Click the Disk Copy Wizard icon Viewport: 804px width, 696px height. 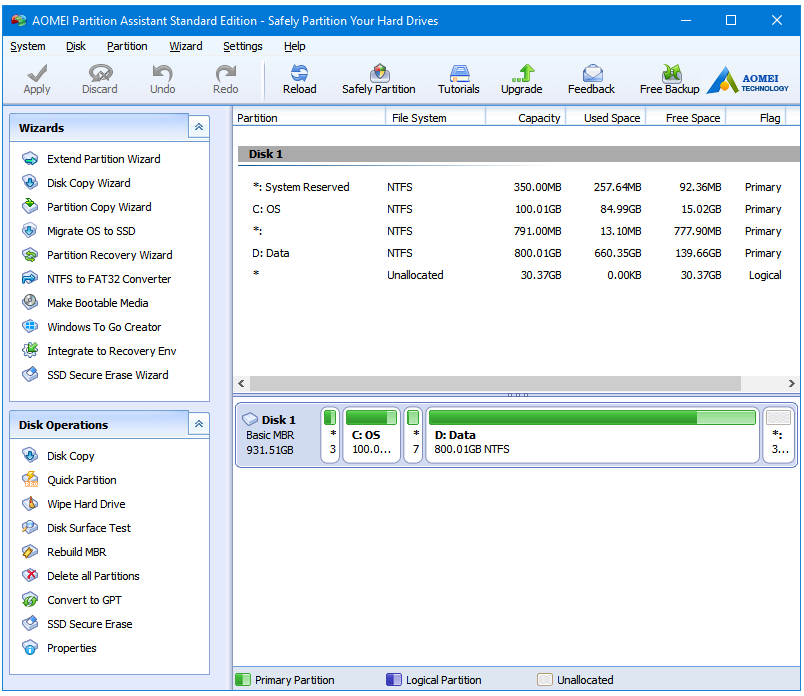tap(30, 183)
